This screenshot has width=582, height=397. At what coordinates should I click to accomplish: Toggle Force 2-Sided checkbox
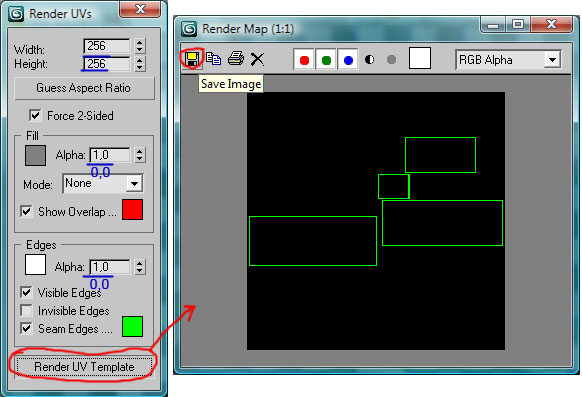(x=35, y=115)
